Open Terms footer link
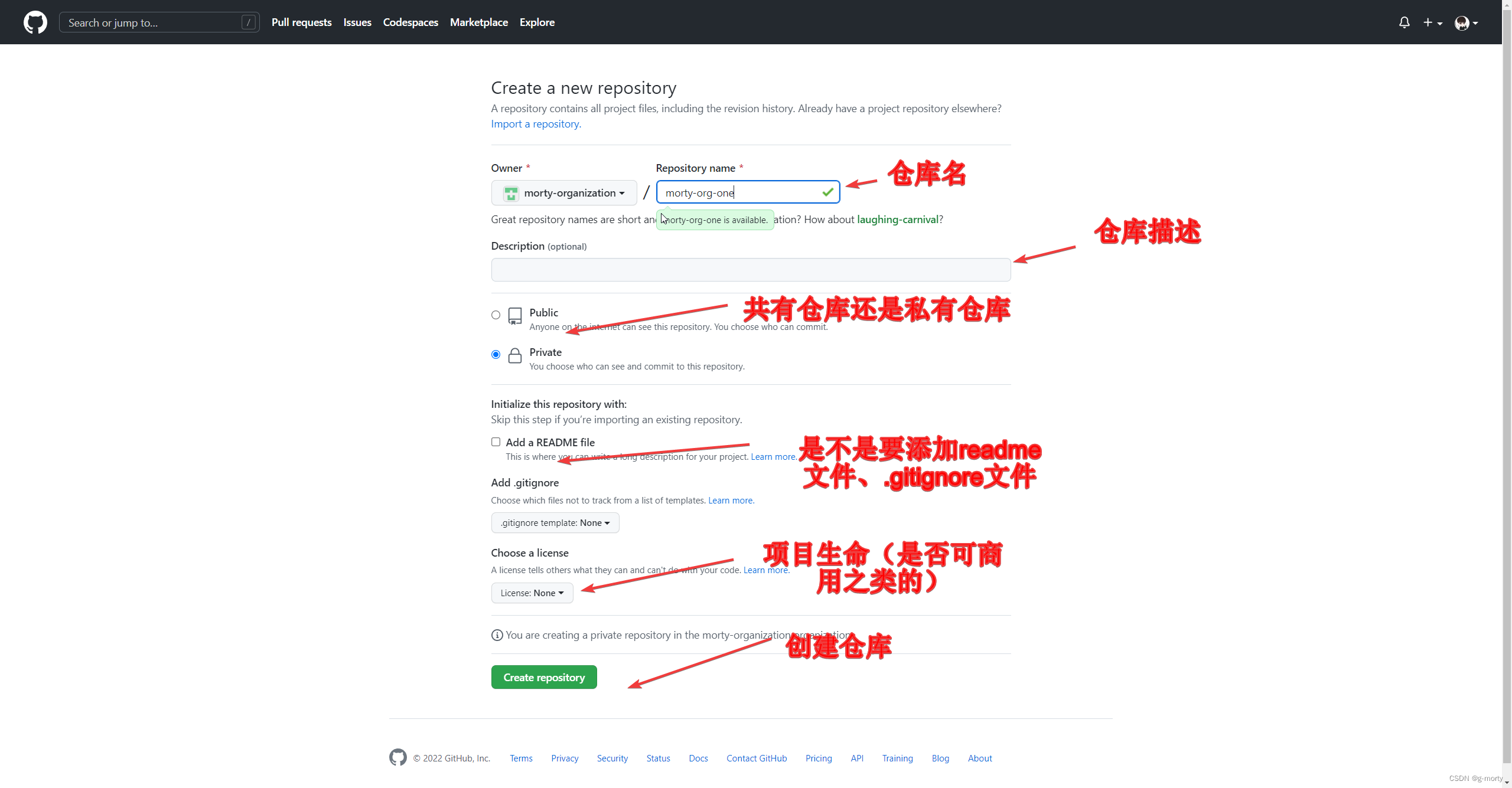Image resolution: width=1512 pixels, height=788 pixels. 522,758
